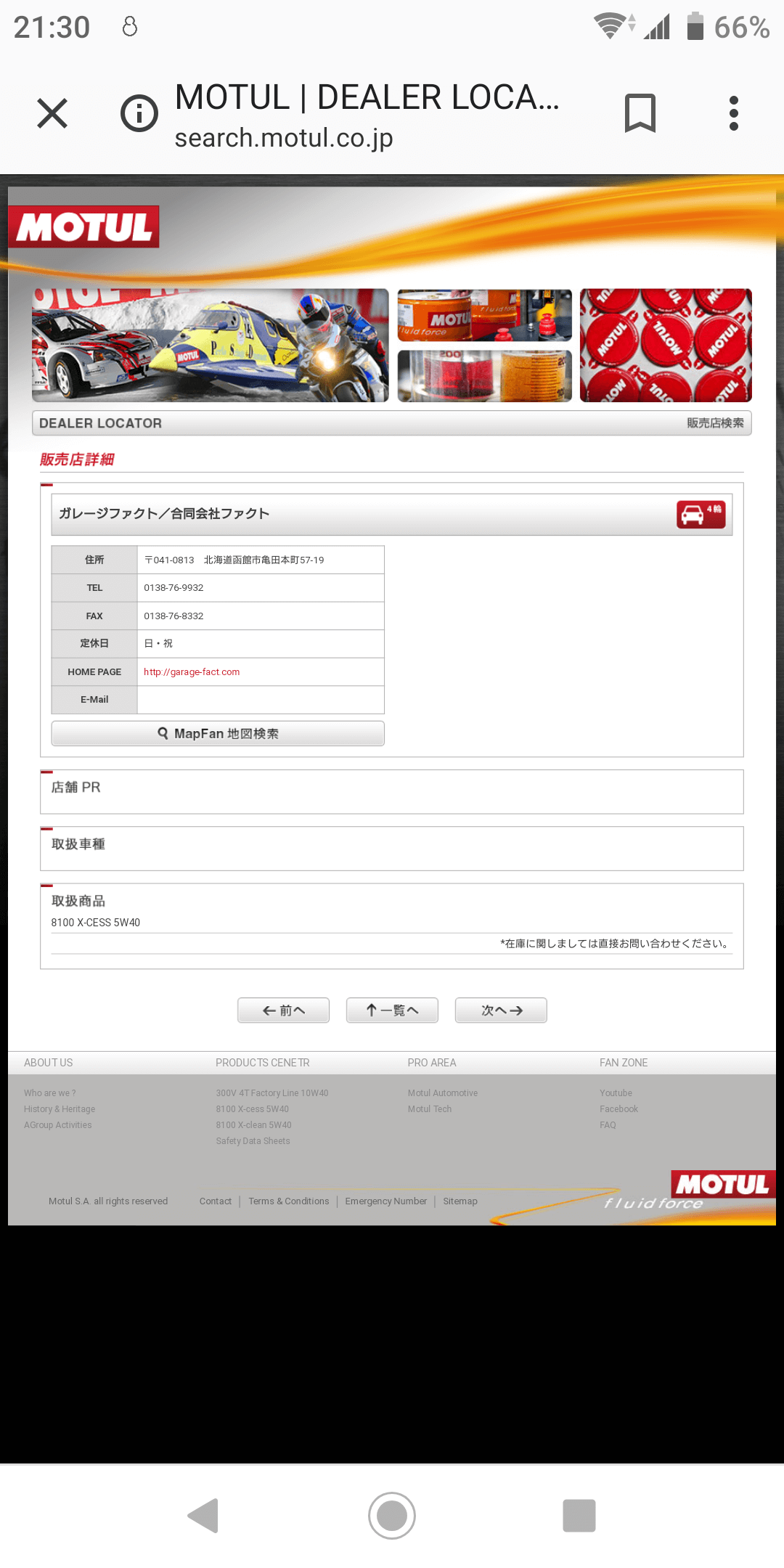Open the garage-fact.com homepage link
Screen dimensions: 784x1568
(192, 672)
